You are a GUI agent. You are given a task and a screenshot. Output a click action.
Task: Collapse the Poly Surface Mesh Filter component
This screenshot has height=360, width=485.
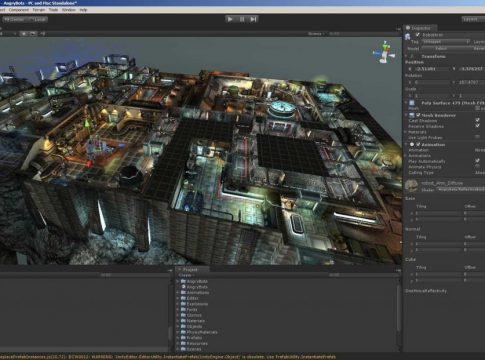(x=406, y=103)
